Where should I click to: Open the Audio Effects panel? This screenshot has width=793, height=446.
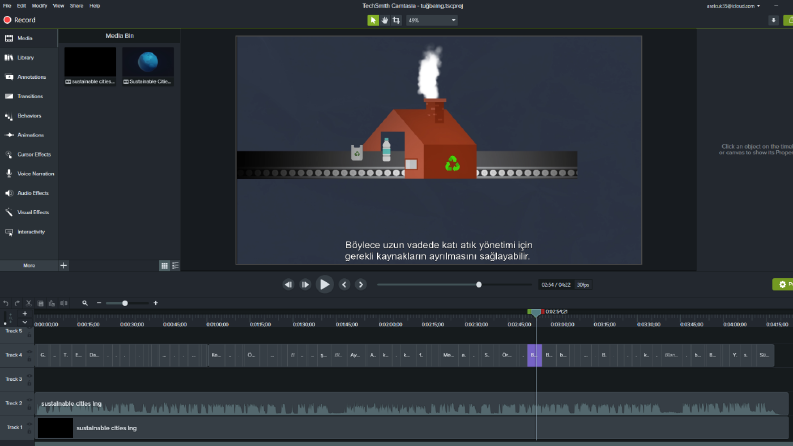(33, 193)
